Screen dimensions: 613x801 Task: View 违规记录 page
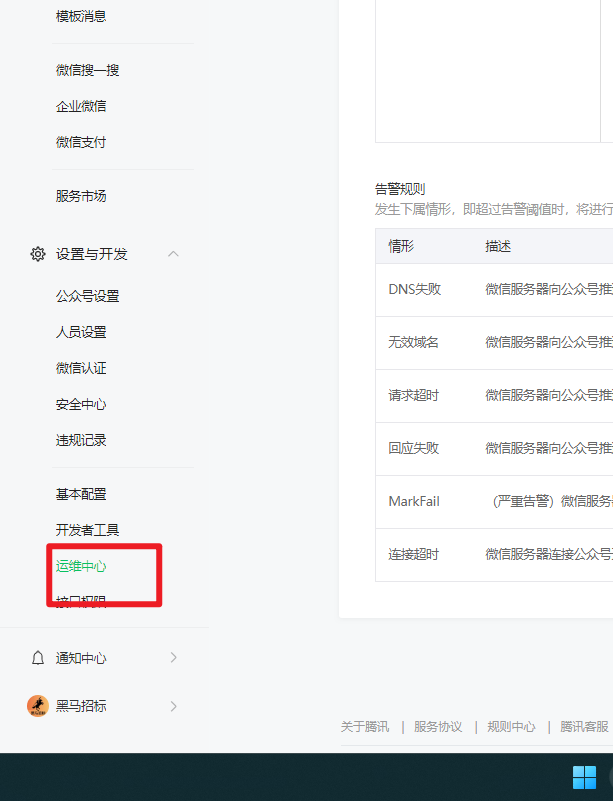tap(81, 440)
